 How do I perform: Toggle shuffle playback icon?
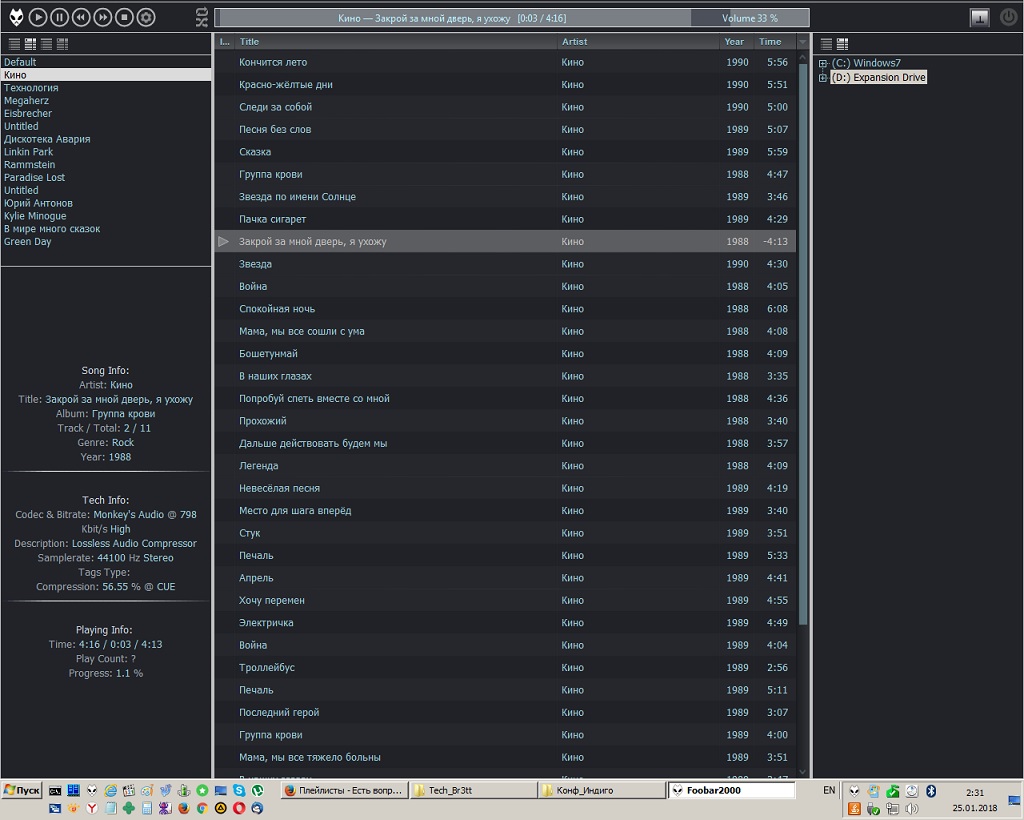pyautogui.click(x=202, y=22)
